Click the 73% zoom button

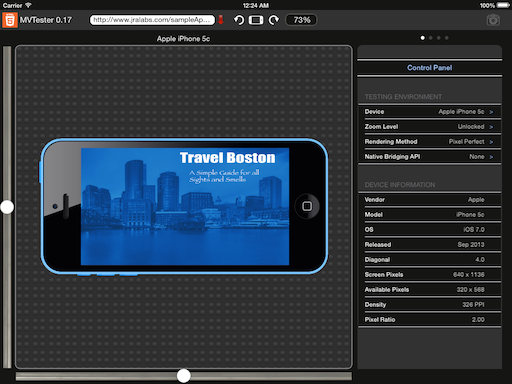pos(301,20)
